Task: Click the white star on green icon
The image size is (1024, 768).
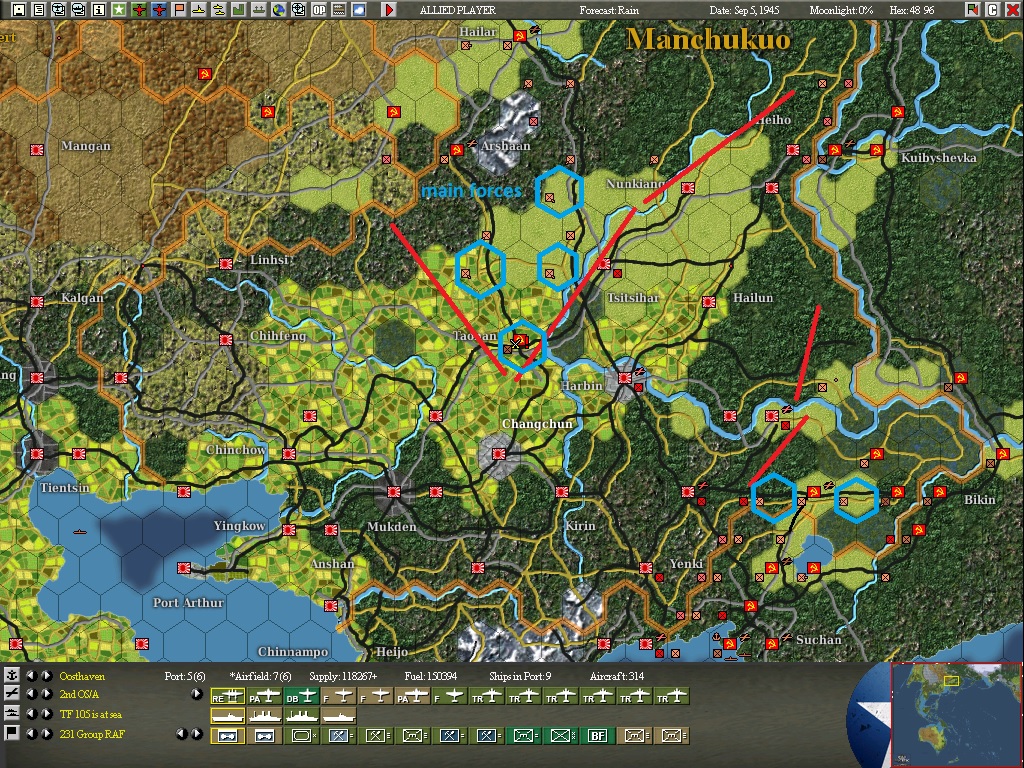Action: coord(119,9)
